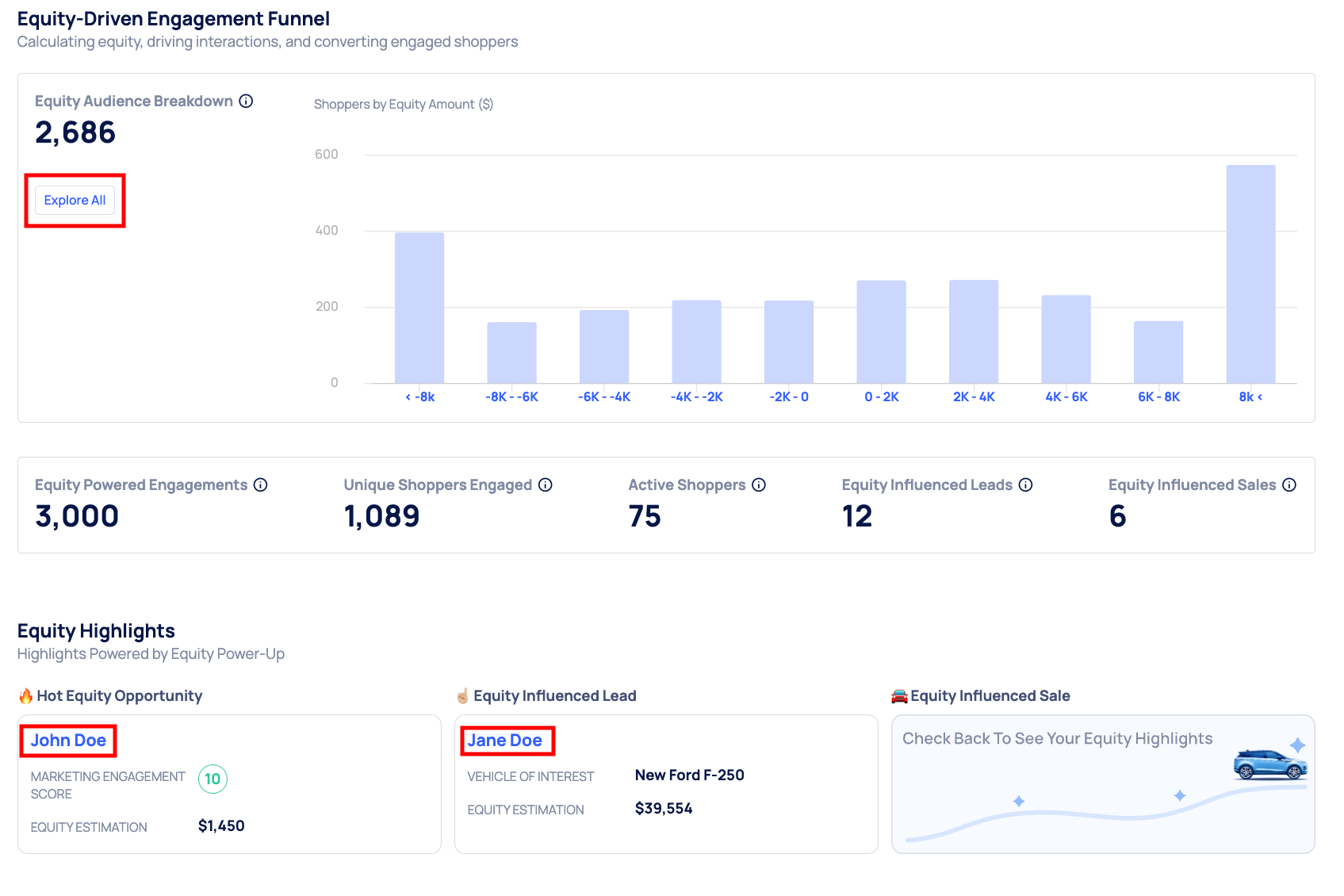Screen dimensions: 1344x896
Task: Click info icon beside Equity Influenced Sales
Action: [1289, 484]
